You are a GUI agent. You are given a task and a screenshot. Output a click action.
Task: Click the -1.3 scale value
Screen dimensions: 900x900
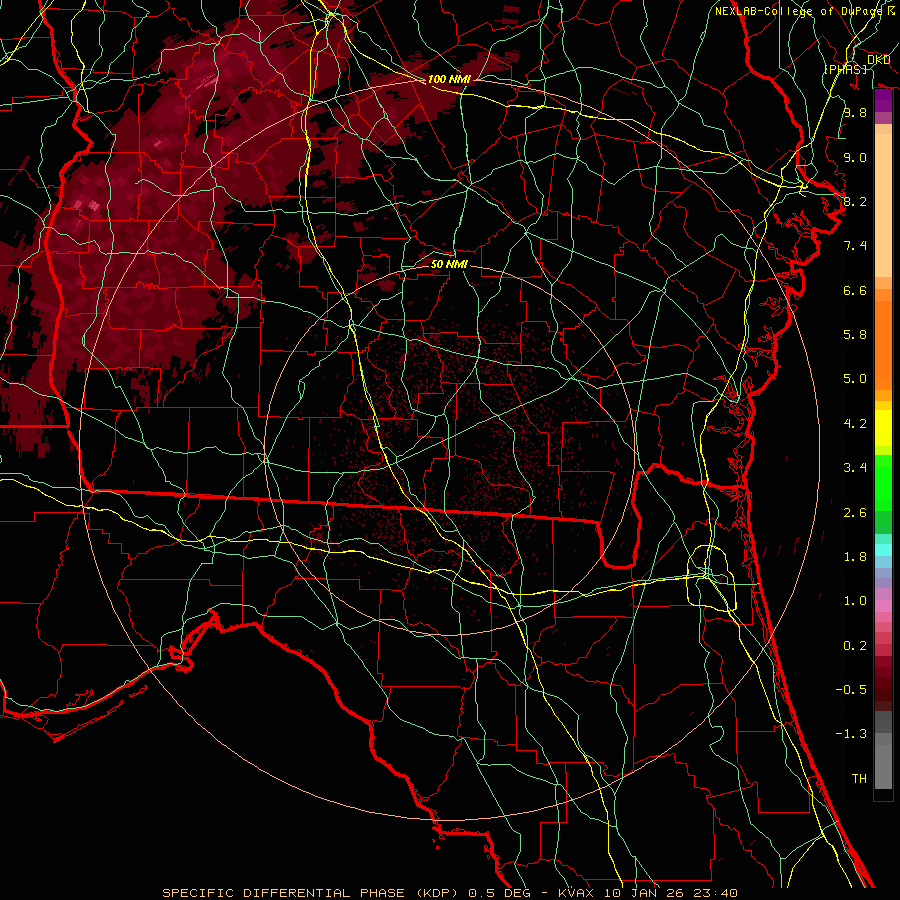851,734
